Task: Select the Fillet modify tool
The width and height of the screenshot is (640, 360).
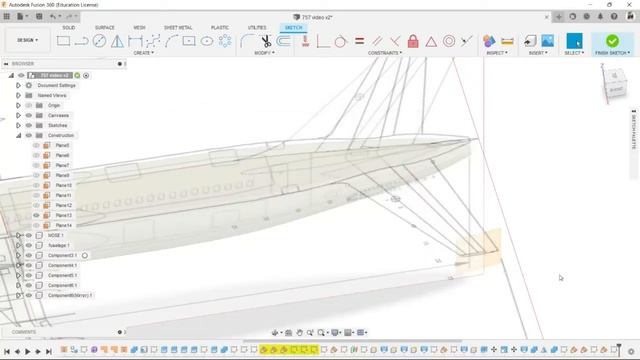Action: [x=247, y=41]
